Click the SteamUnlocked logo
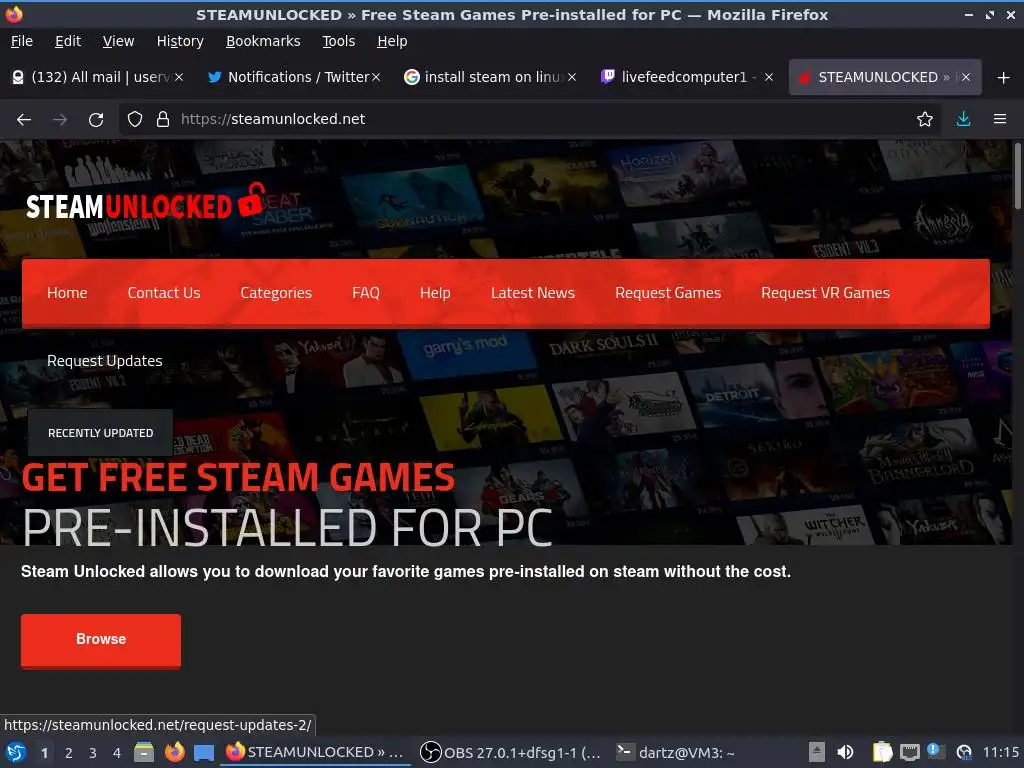The image size is (1024, 768). (x=146, y=202)
